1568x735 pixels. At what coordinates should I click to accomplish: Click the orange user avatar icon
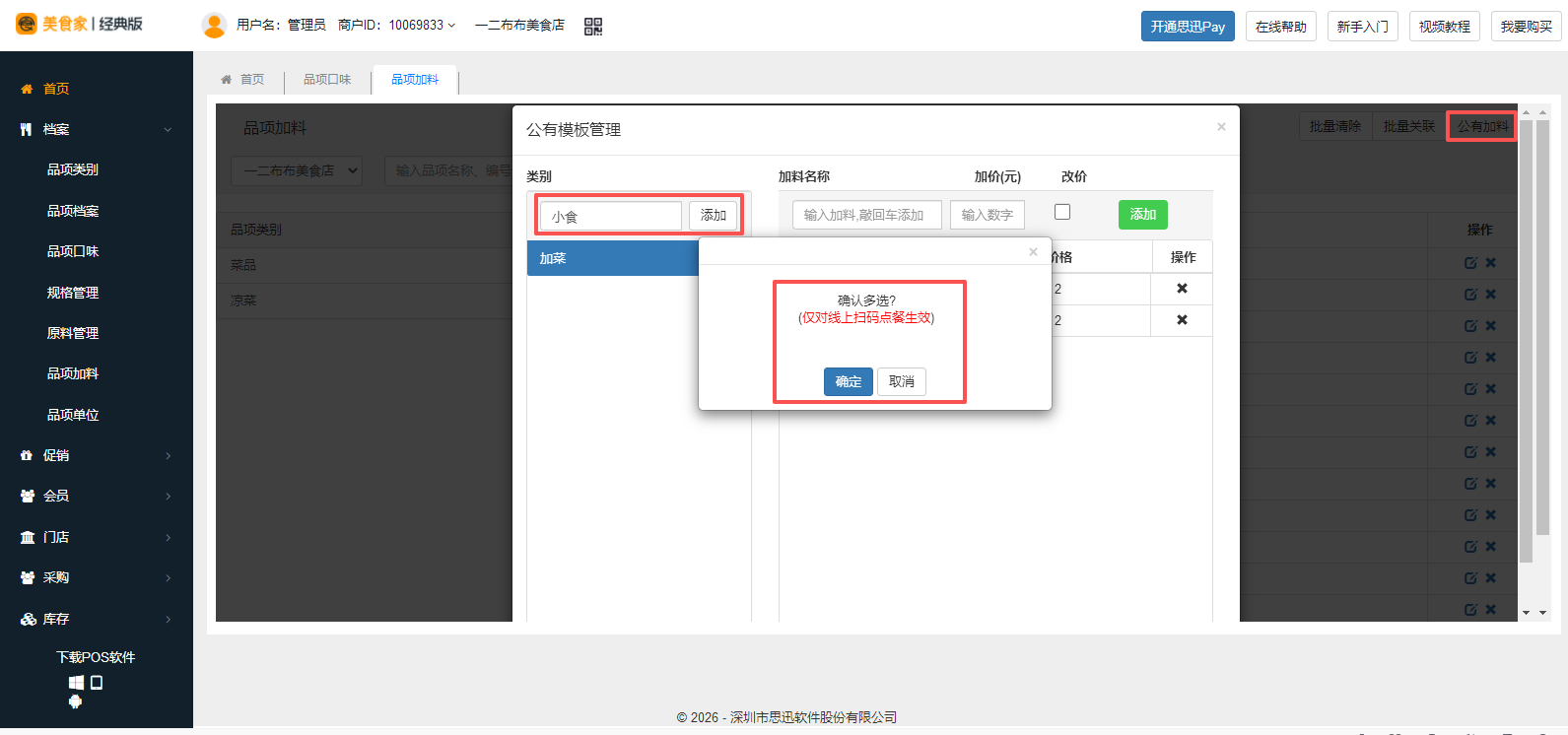point(214,26)
